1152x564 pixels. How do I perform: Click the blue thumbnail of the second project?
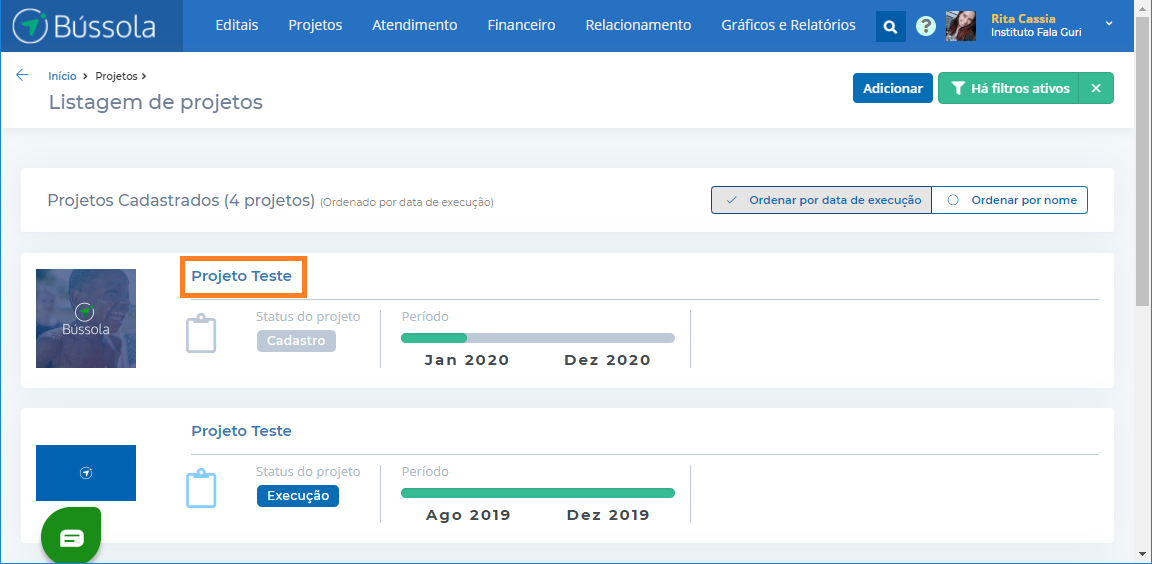[86, 473]
